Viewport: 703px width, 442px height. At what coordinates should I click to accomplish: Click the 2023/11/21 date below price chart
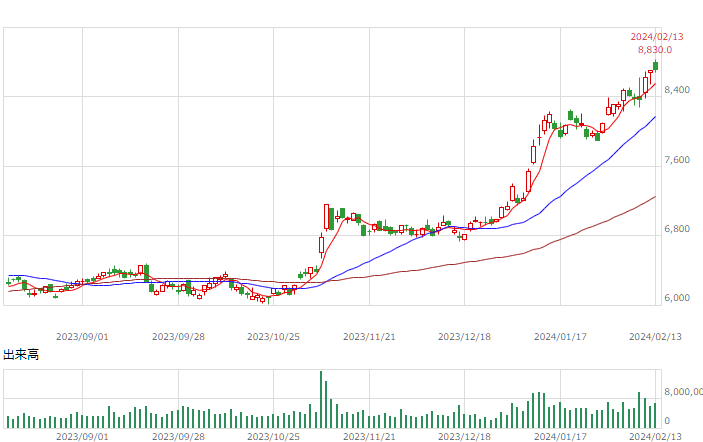pyautogui.click(x=369, y=337)
